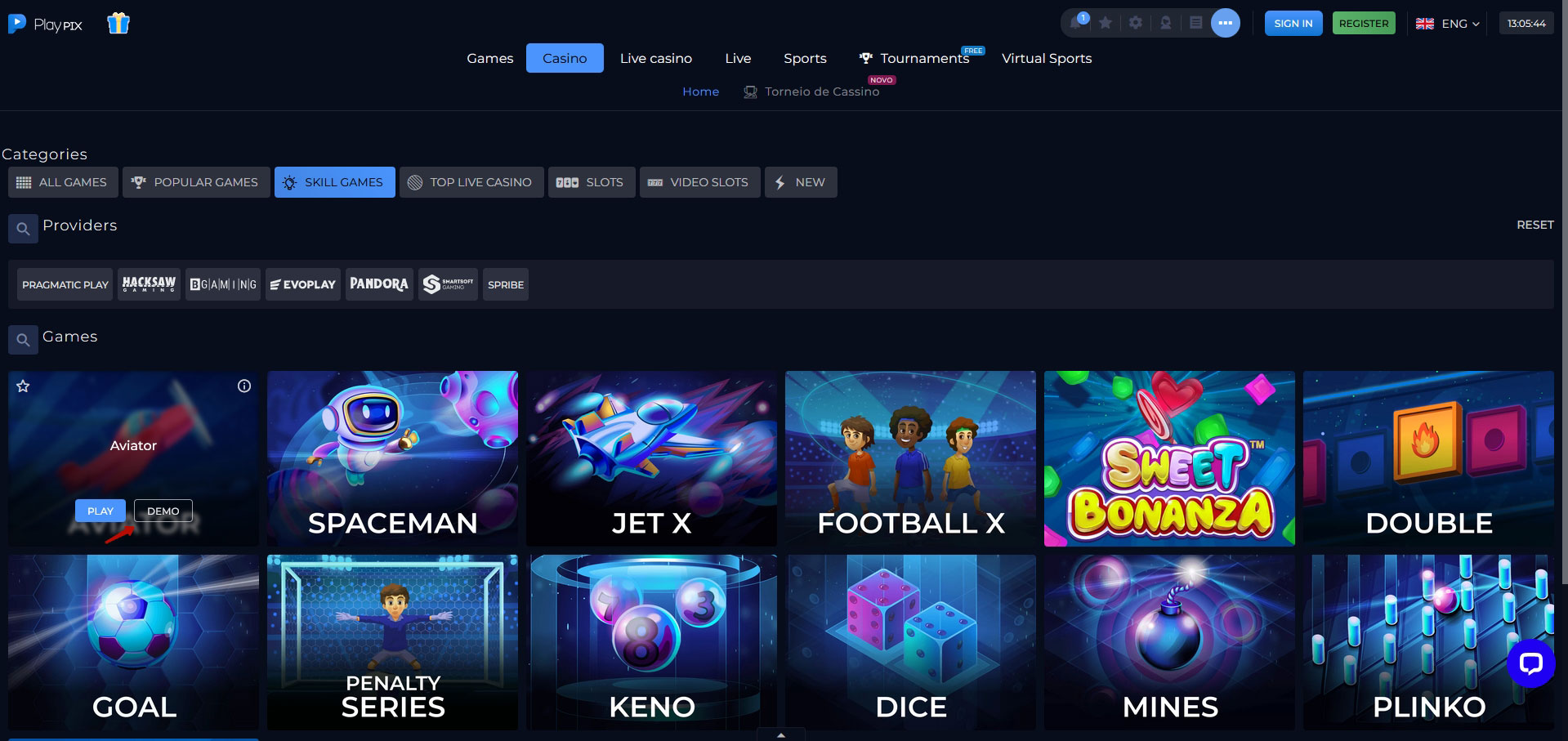Select the Top Live Casino category
Screen dimensions: 1568x741
pyautogui.click(x=471, y=182)
